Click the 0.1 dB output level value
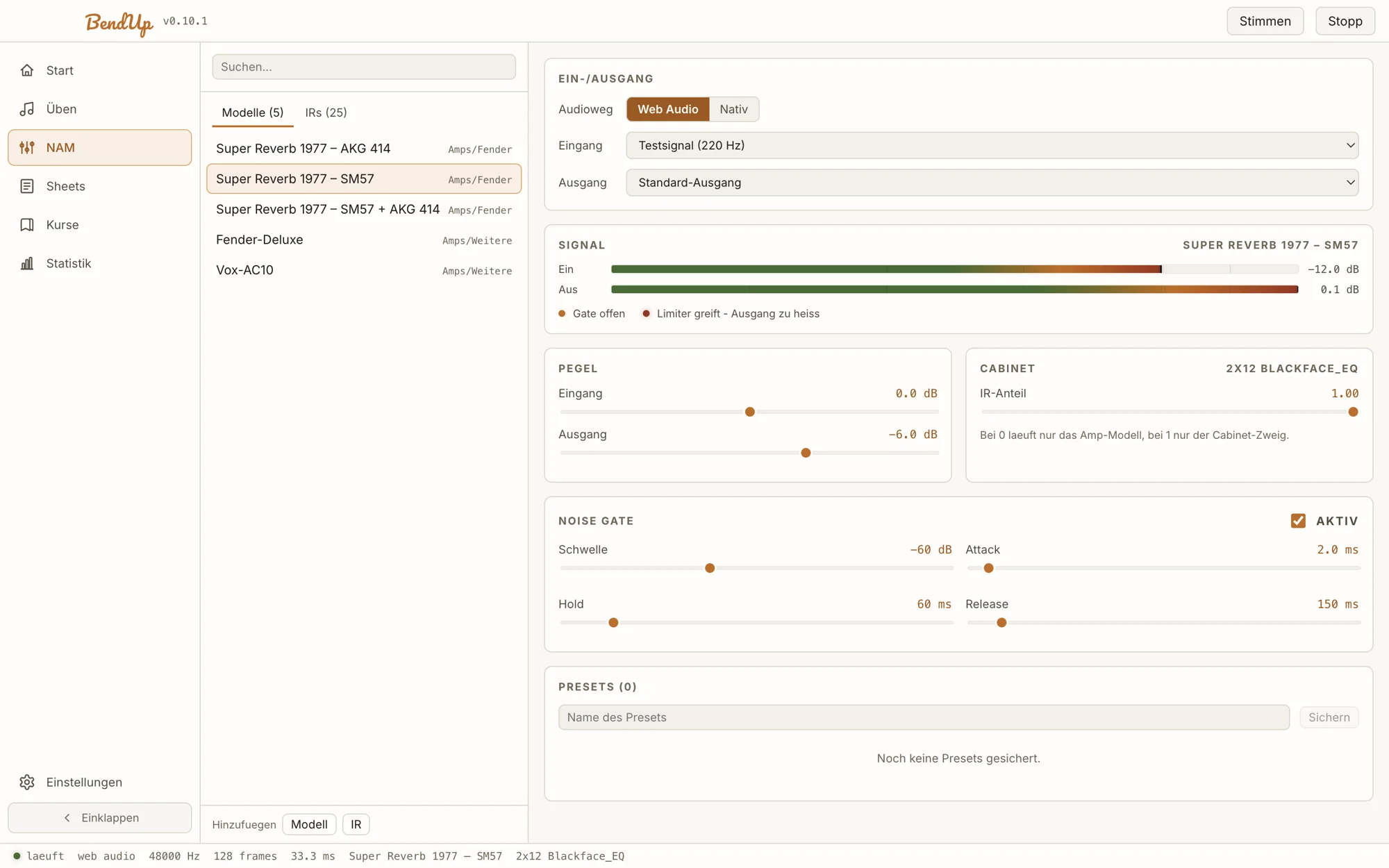1389x868 pixels. [x=1339, y=290]
